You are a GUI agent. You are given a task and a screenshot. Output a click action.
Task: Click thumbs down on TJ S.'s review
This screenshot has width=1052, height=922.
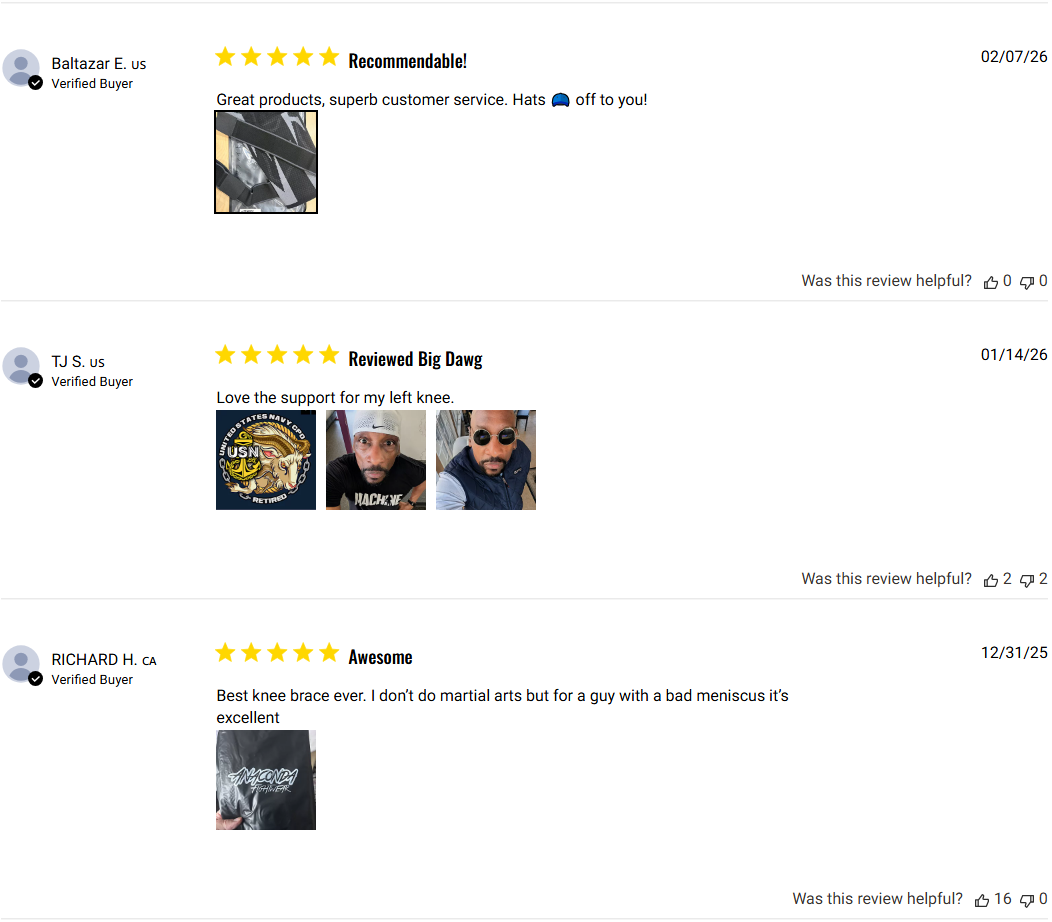point(1027,580)
